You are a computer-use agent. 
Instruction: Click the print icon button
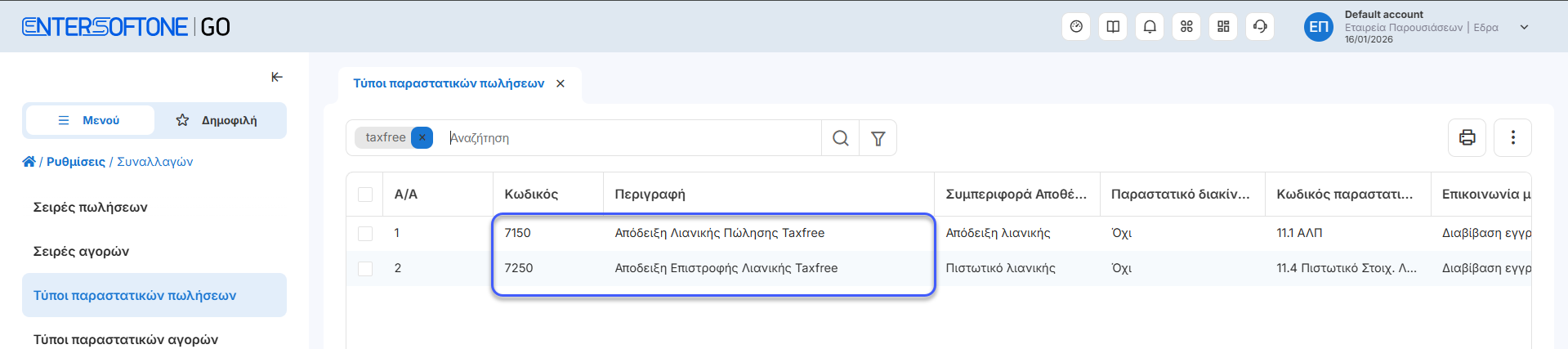[x=1467, y=137]
